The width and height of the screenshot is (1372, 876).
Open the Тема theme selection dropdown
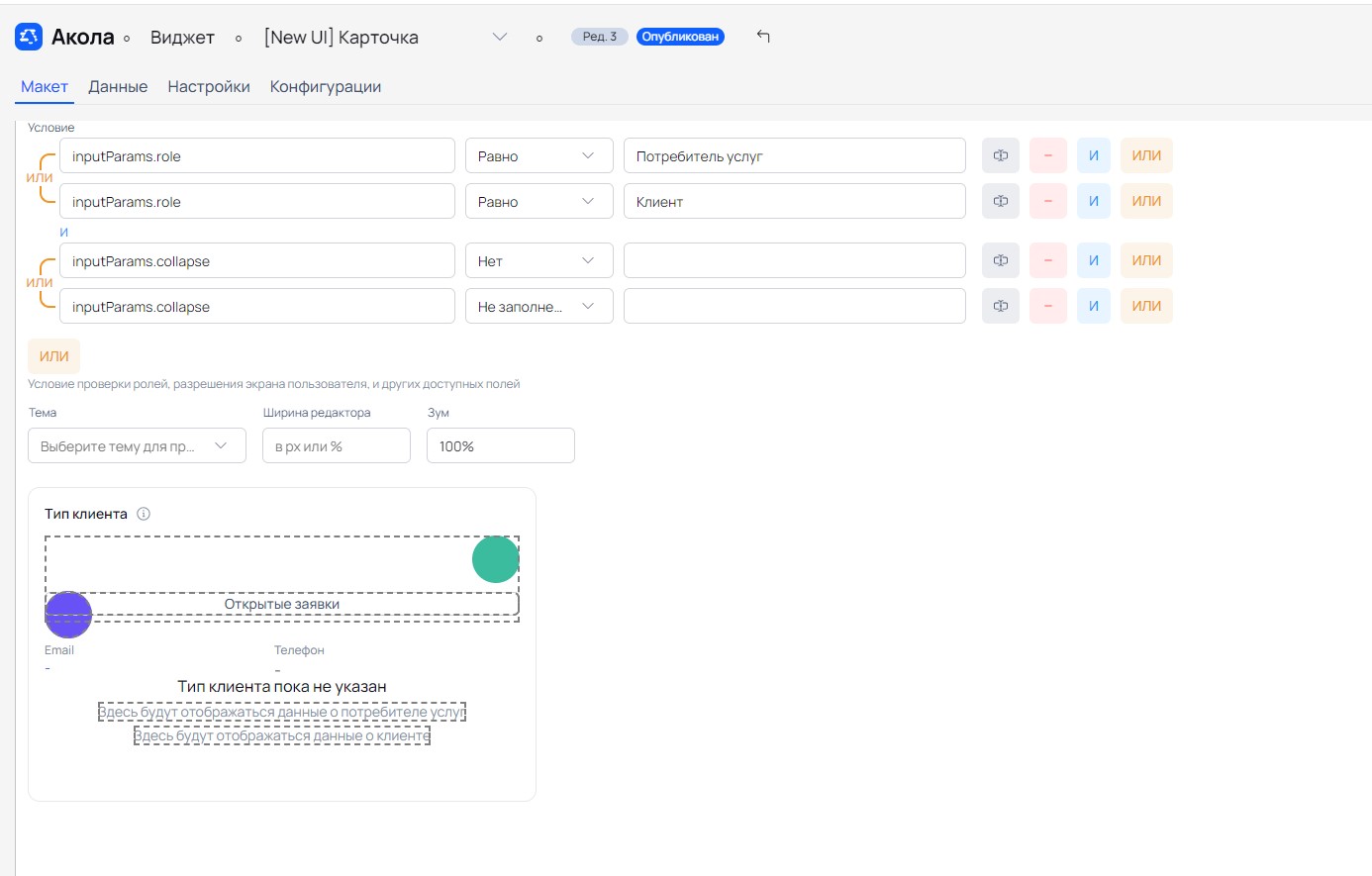tap(137, 445)
